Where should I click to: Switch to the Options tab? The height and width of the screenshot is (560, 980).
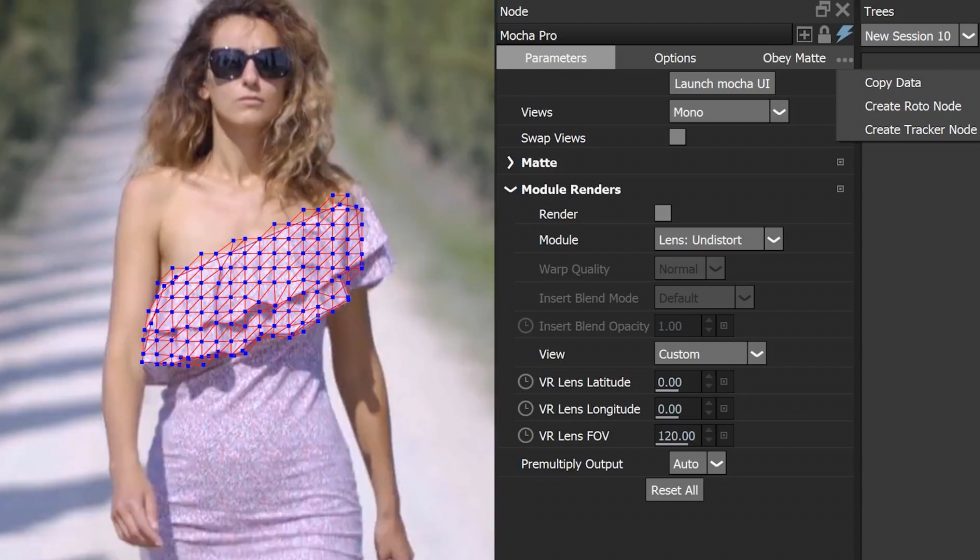tap(675, 58)
